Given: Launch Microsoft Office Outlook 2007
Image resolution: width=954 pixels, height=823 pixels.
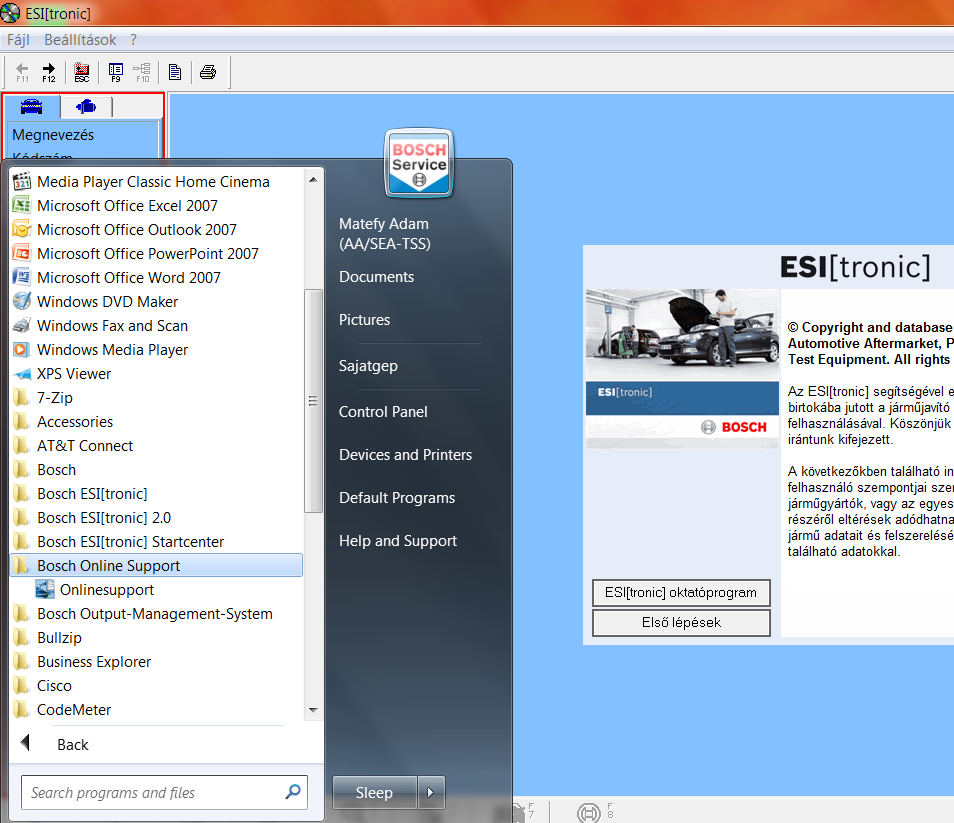Looking at the screenshot, I should click(156, 230).
